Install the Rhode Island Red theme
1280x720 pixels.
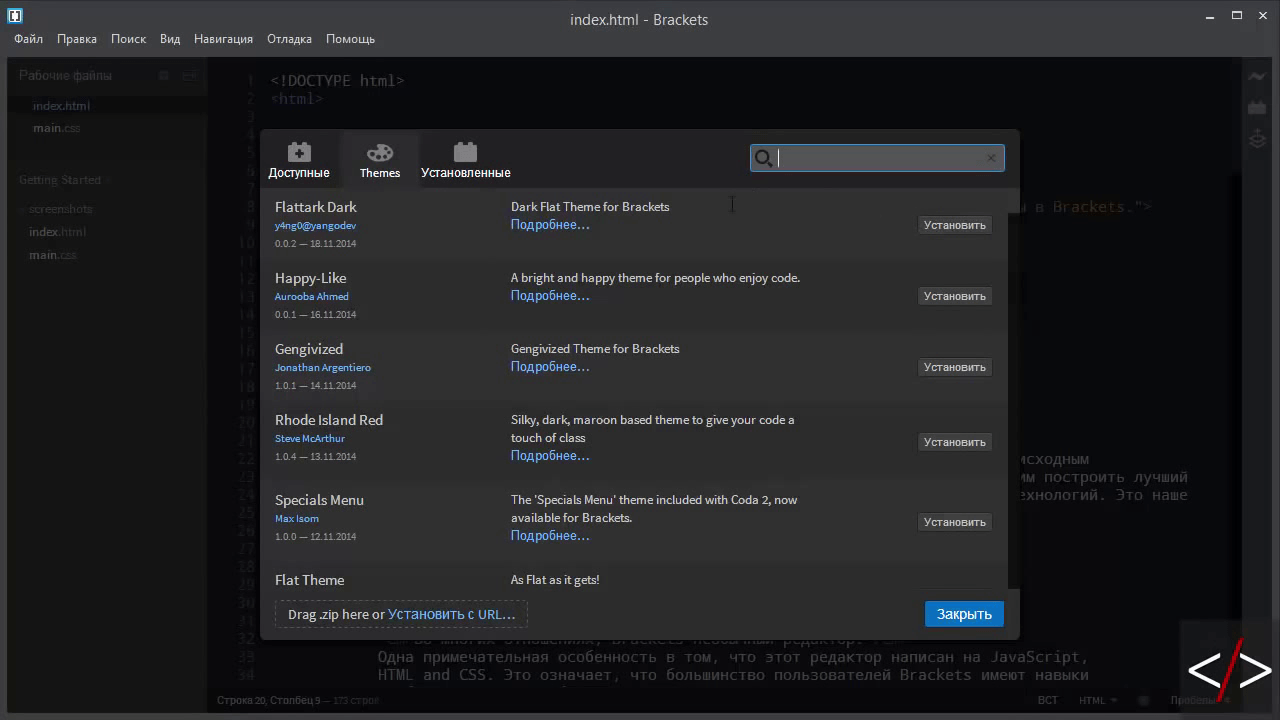click(x=954, y=442)
